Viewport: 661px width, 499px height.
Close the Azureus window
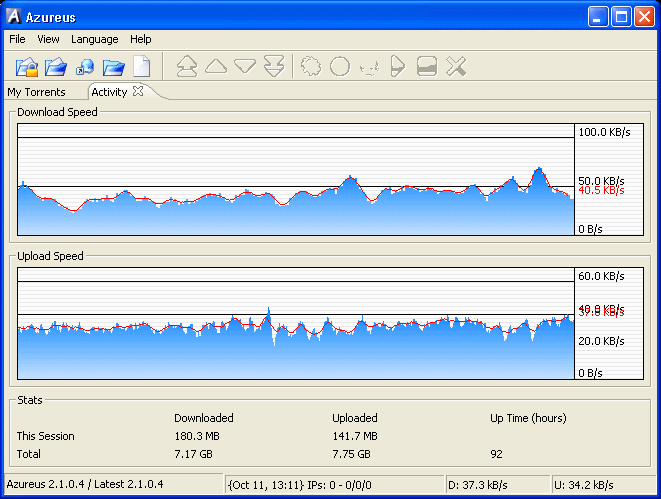644,17
